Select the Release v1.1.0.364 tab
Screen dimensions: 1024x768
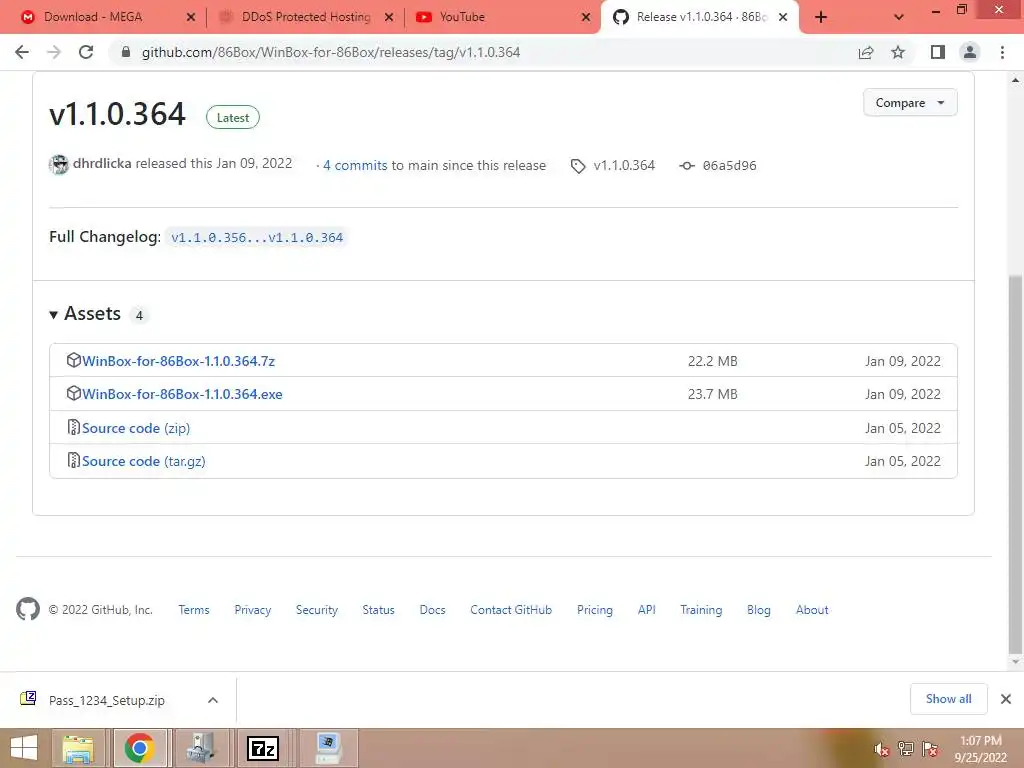(x=701, y=17)
